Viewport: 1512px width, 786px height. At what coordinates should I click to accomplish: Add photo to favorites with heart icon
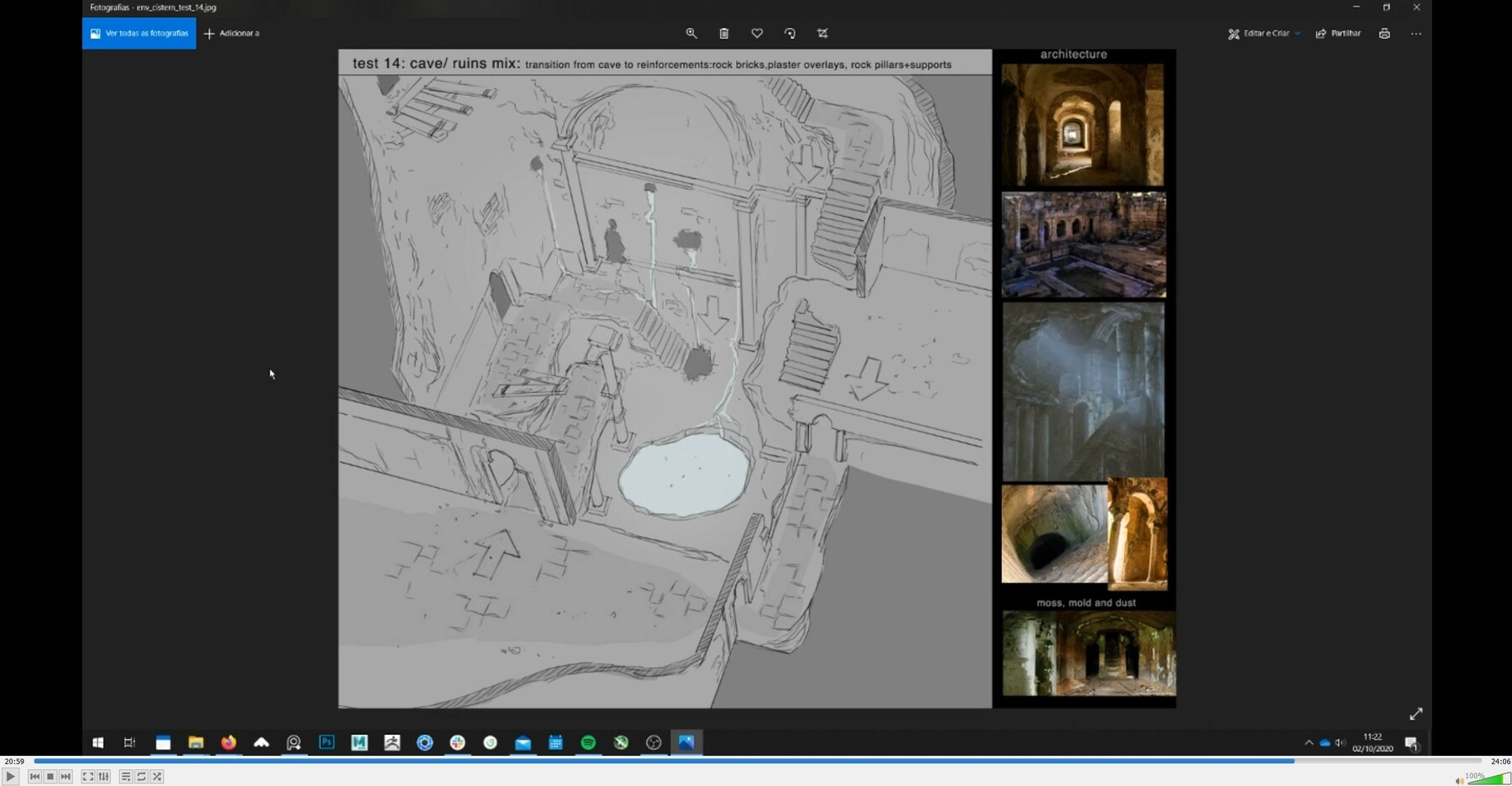[757, 34]
